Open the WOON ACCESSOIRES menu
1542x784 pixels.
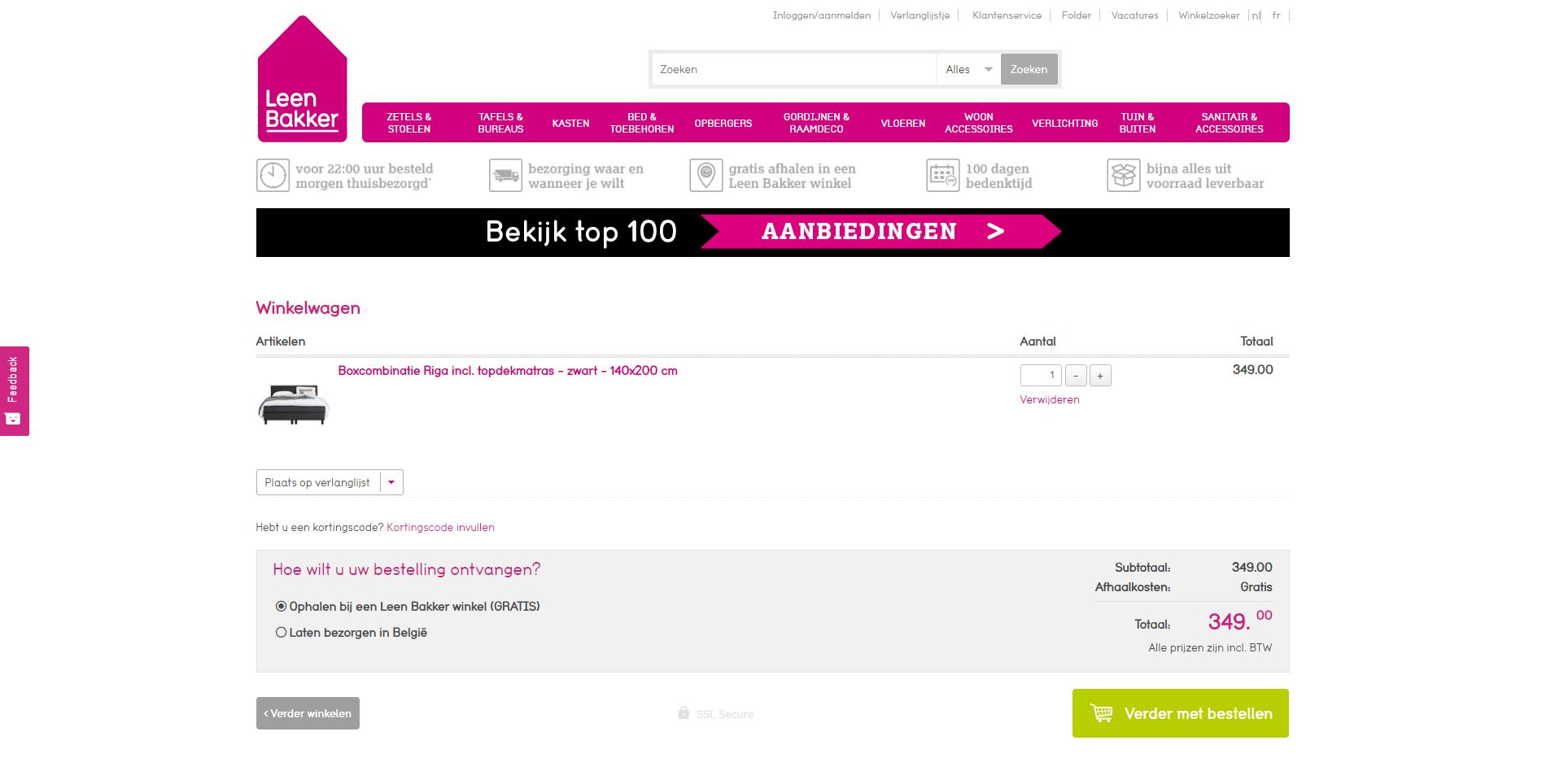[x=979, y=123]
